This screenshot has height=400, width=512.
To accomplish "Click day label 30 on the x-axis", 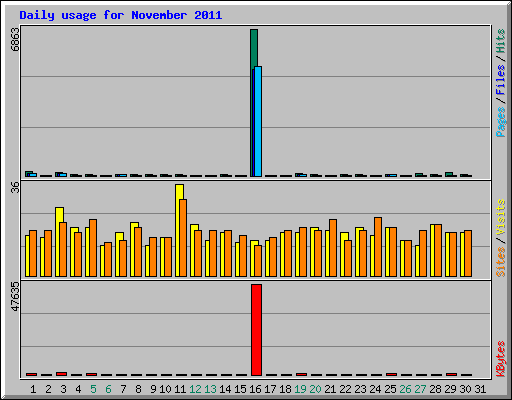I will pos(465,389).
